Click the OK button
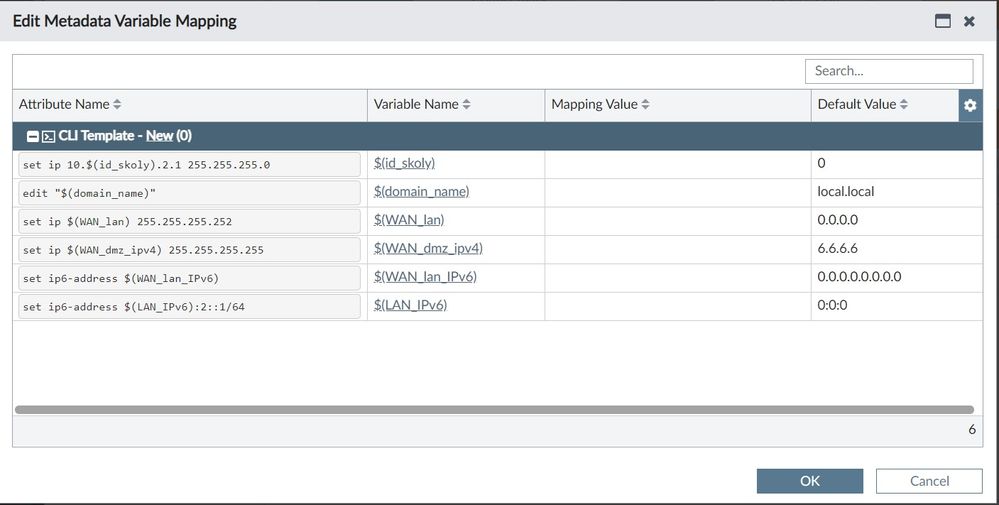 (x=809, y=481)
